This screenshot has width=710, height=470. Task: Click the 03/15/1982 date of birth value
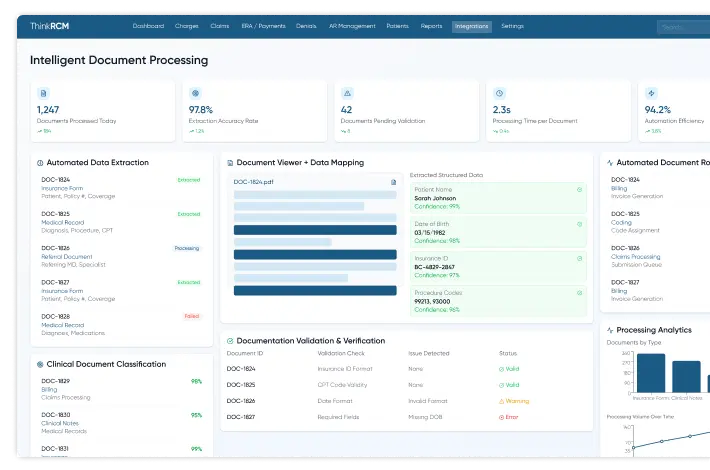[430, 233]
